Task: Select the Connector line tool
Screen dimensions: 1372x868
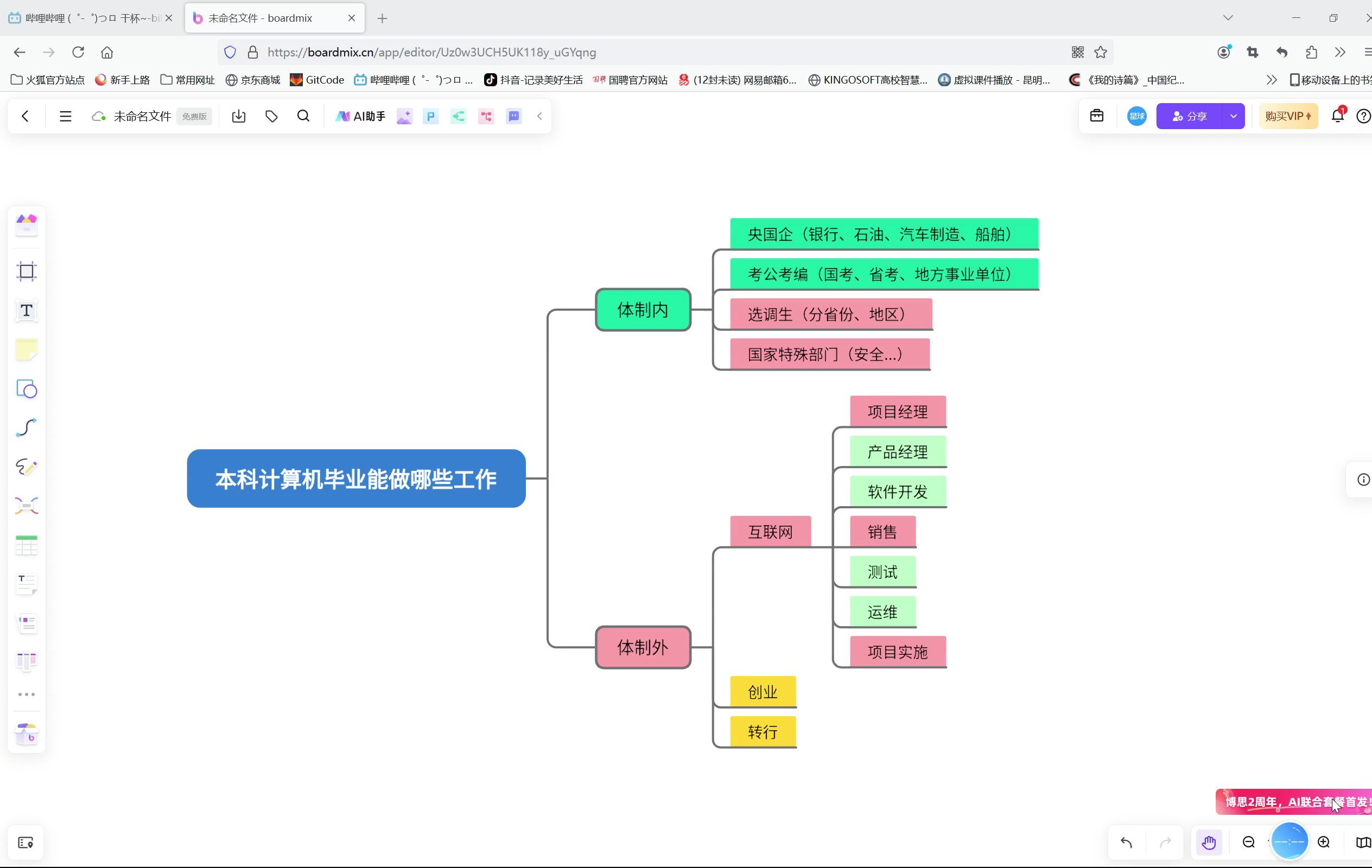Action: 27,427
